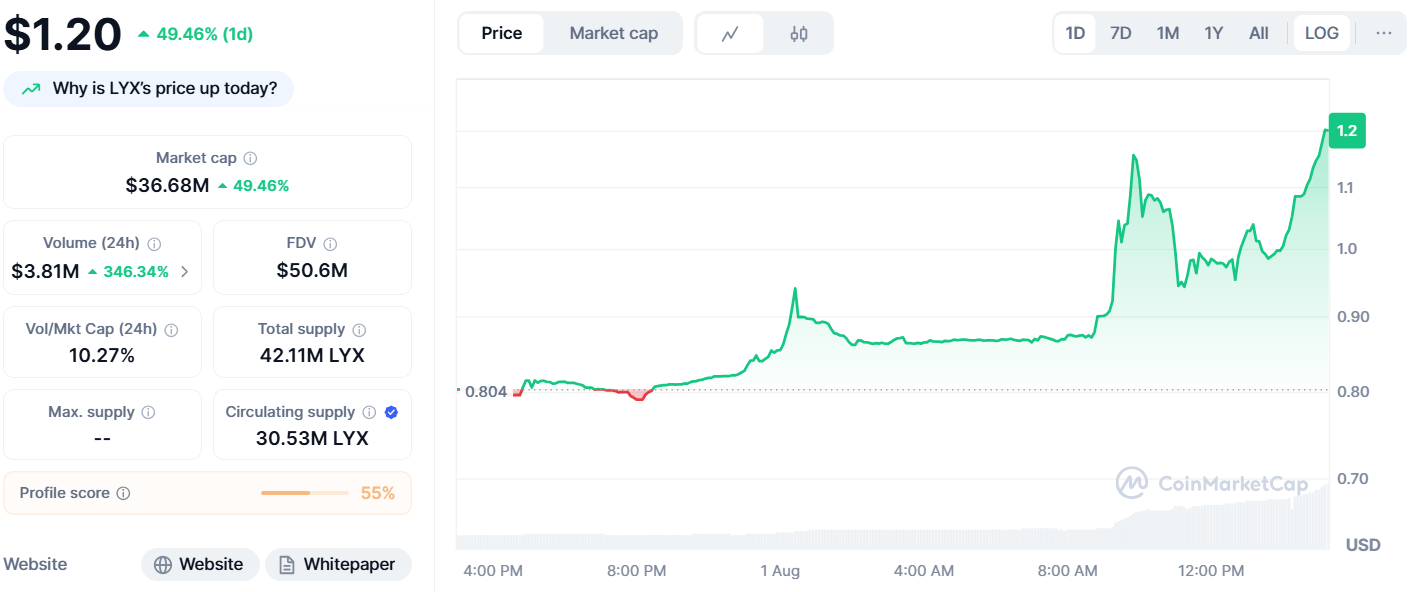Switch chart data from Price to Market cap

pos(613,32)
